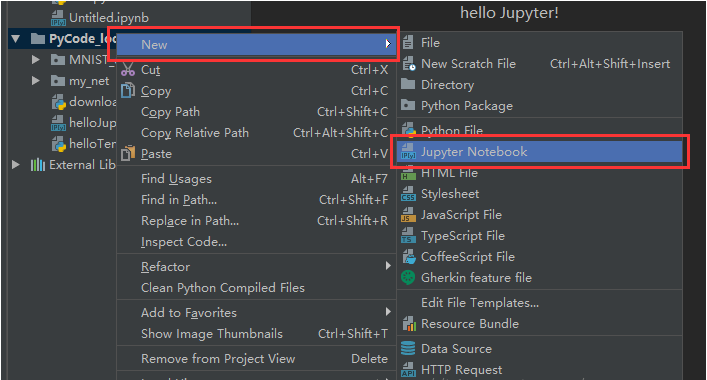This screenshot has width=707, height=380.
Task: Click the my_net folder icon
Action: [x=58, y=81]
